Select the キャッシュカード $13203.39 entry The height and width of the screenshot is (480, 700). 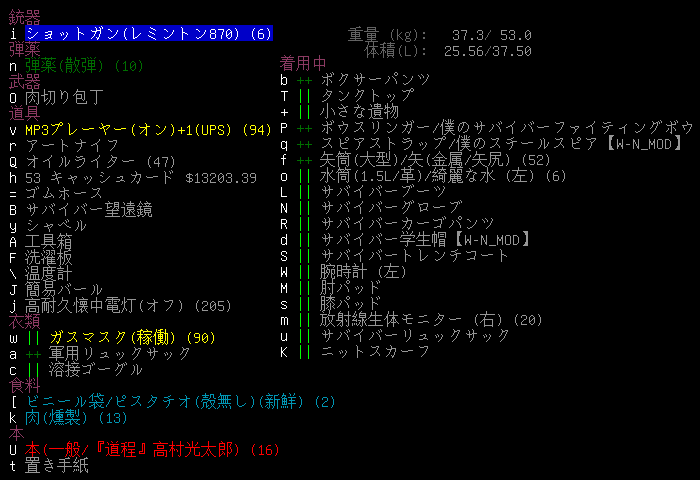click(140, 178)
